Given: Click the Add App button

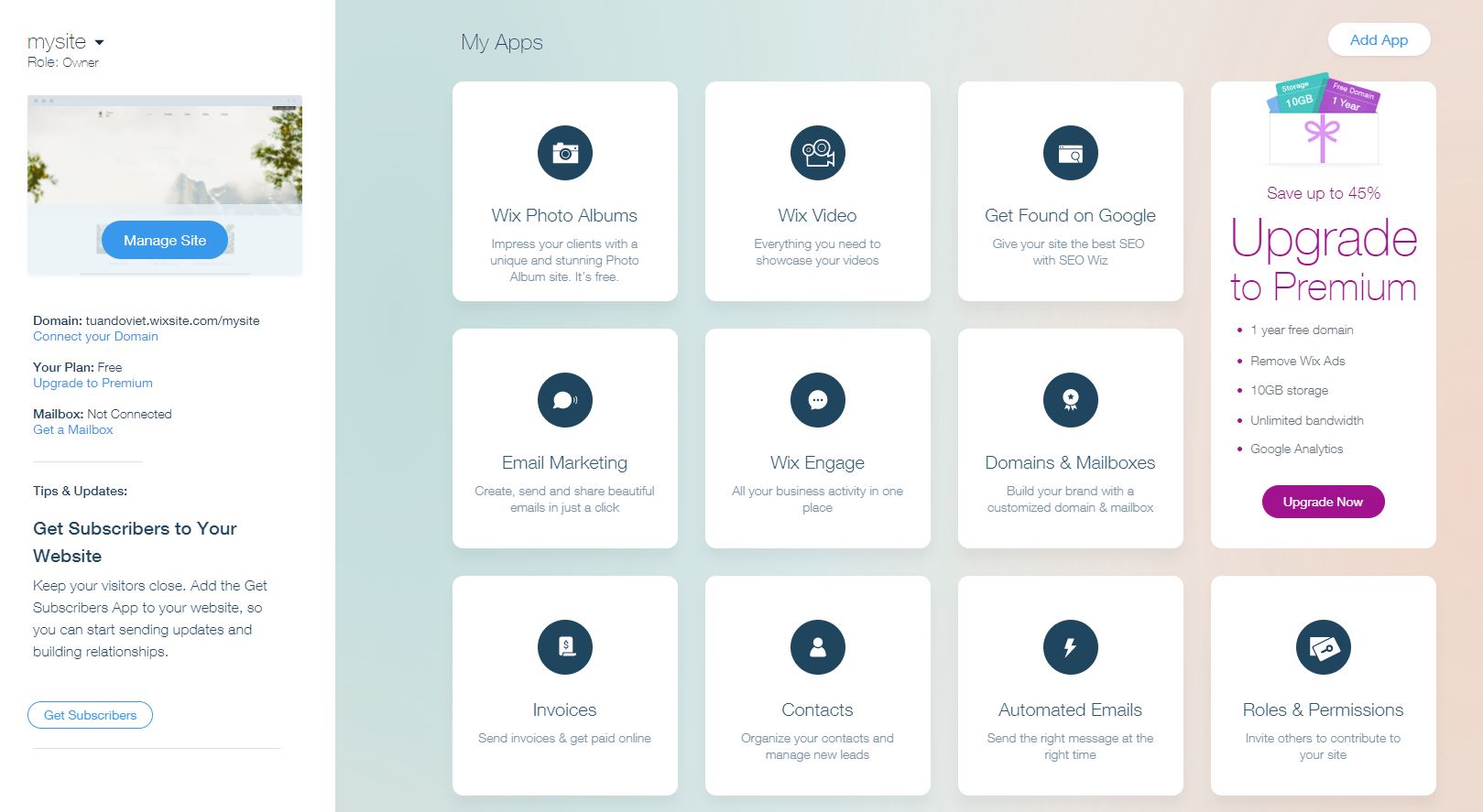Looking at the screenshot, I should [1379, 39].
